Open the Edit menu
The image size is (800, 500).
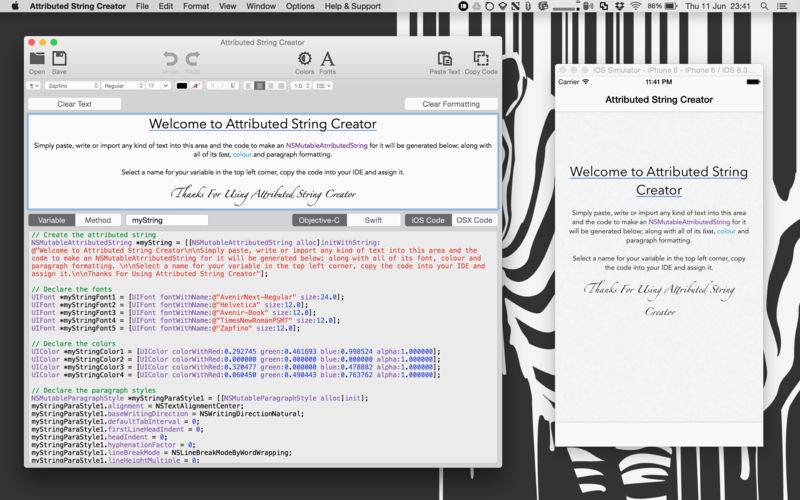(x=165, y=6)
